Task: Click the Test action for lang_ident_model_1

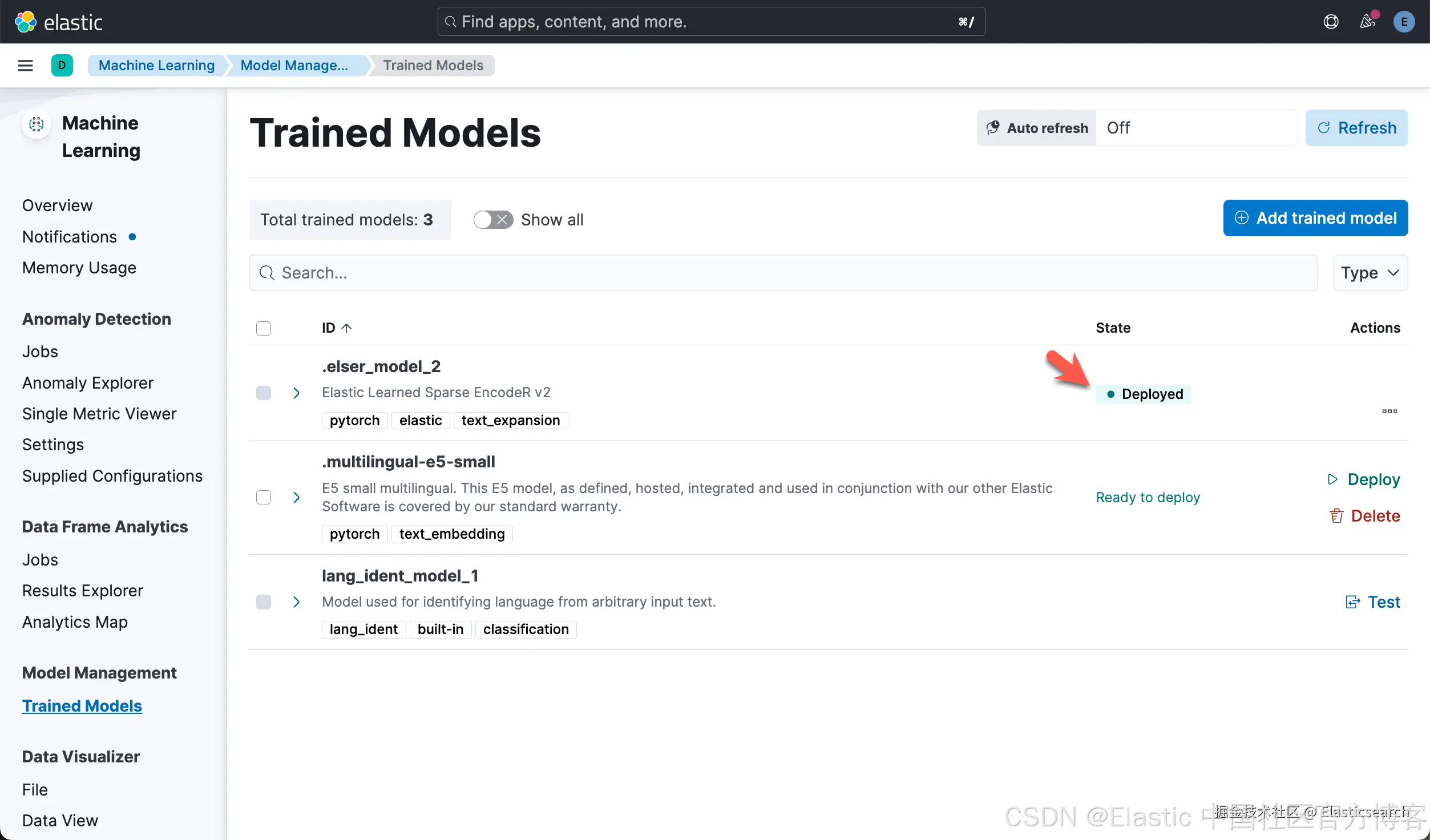Action: [x=1374, y=602]
